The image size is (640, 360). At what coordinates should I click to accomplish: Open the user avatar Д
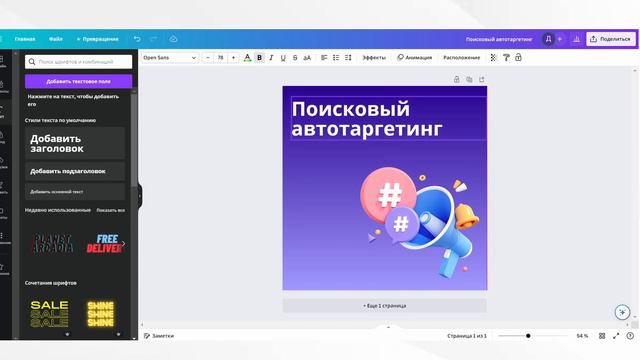point(548,39)
